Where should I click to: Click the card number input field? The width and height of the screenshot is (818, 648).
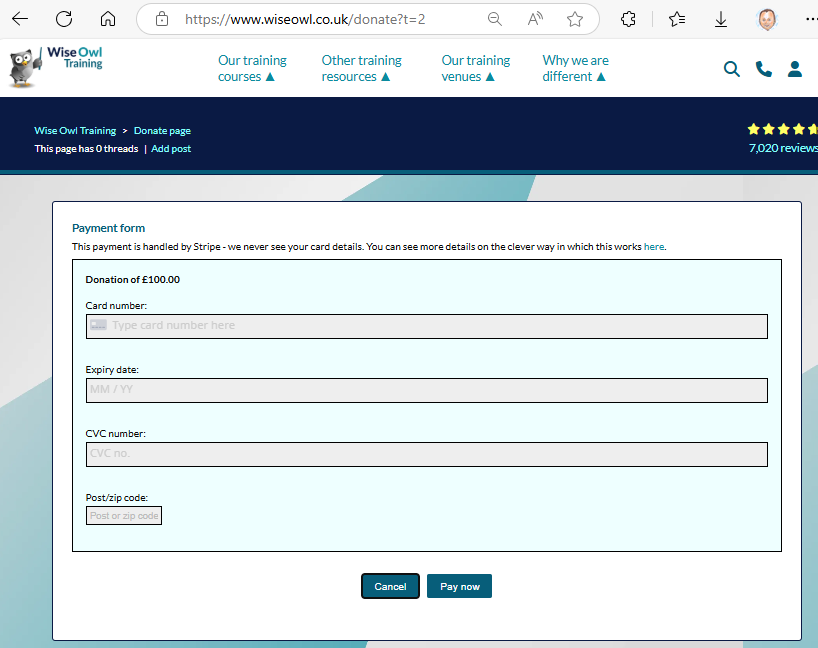(x=427, y=326)
